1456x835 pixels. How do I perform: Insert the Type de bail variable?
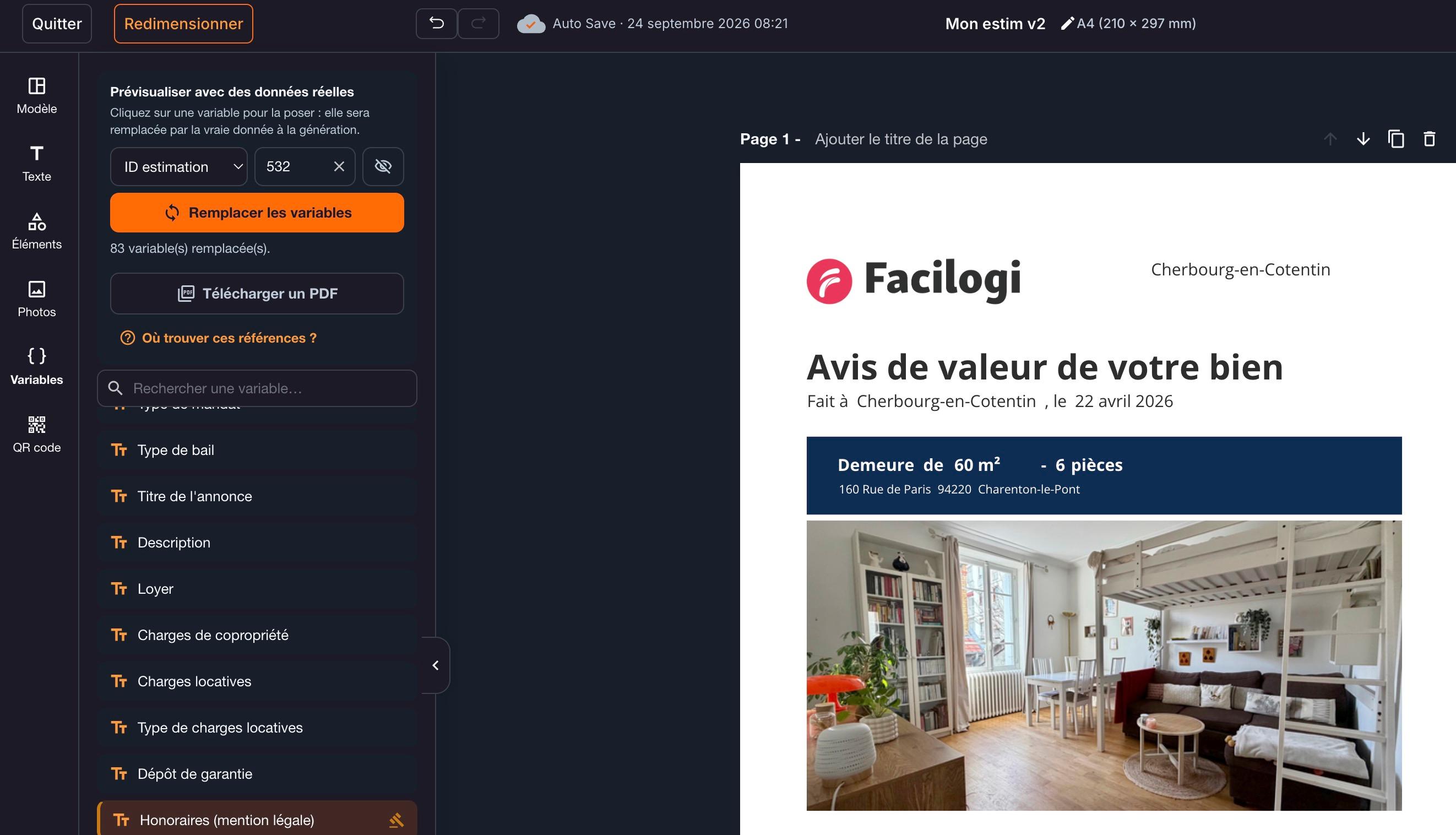click(257, 449)
